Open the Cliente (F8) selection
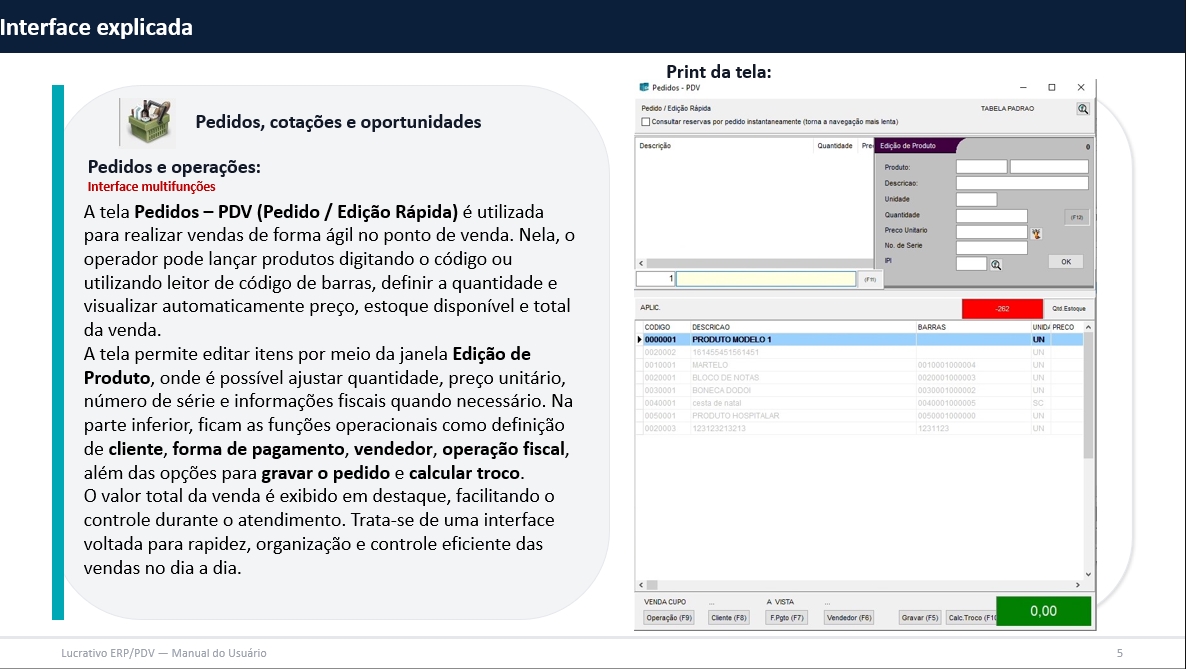Image resolution: width=1186 pixels, height=669 pixels. (728, 618)
